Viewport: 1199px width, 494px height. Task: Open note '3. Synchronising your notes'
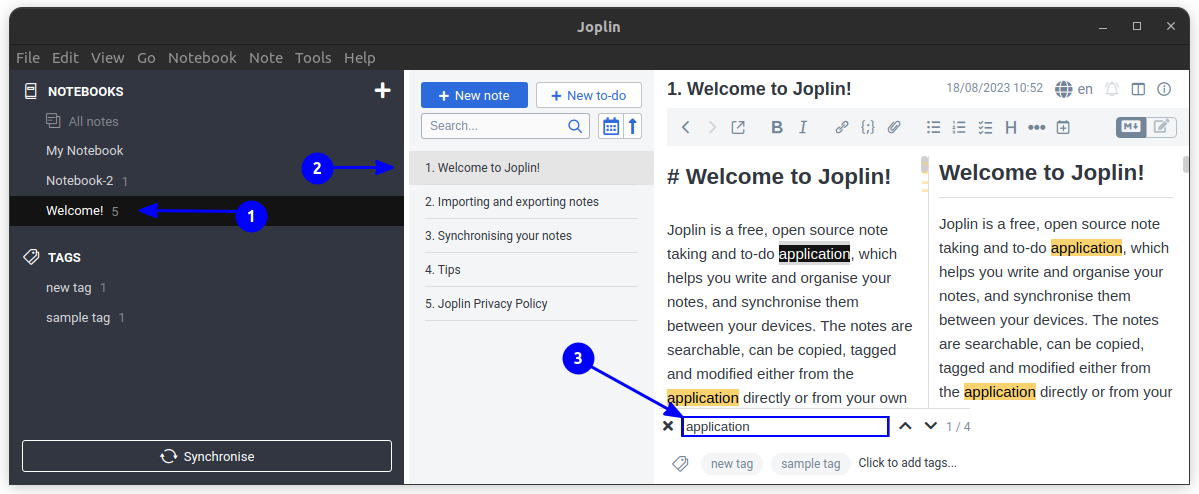pos(531,236)
